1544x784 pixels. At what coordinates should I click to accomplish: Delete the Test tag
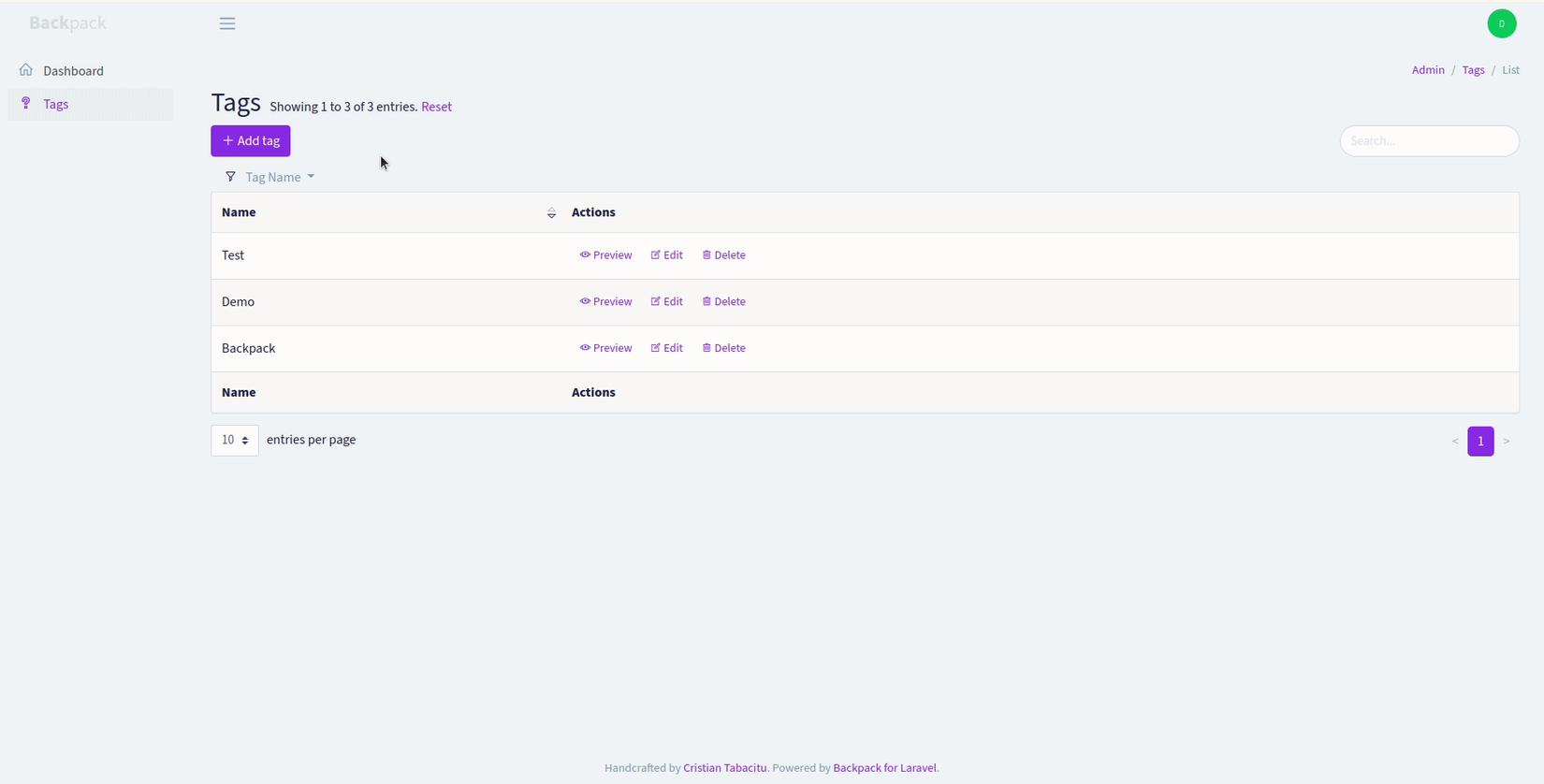coord(724,255)
